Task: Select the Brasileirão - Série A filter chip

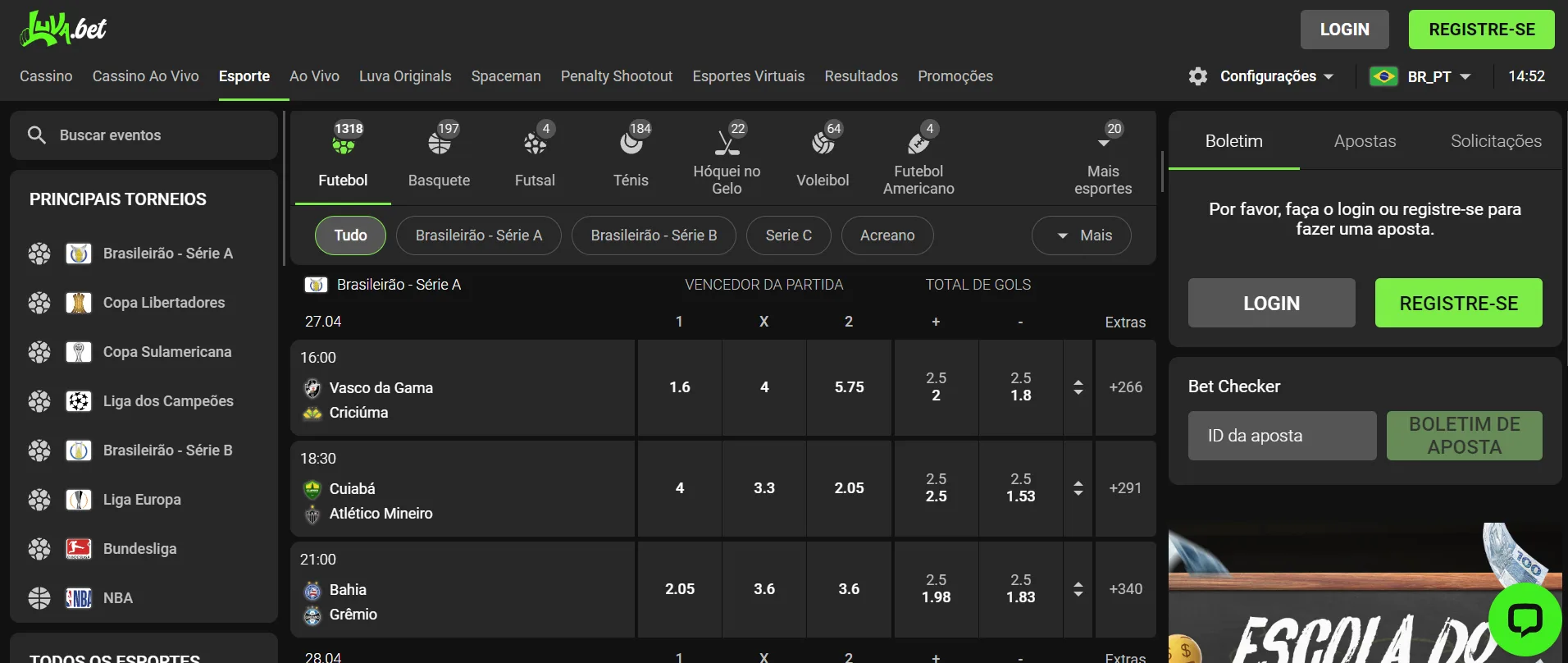Action: point(479,235)
